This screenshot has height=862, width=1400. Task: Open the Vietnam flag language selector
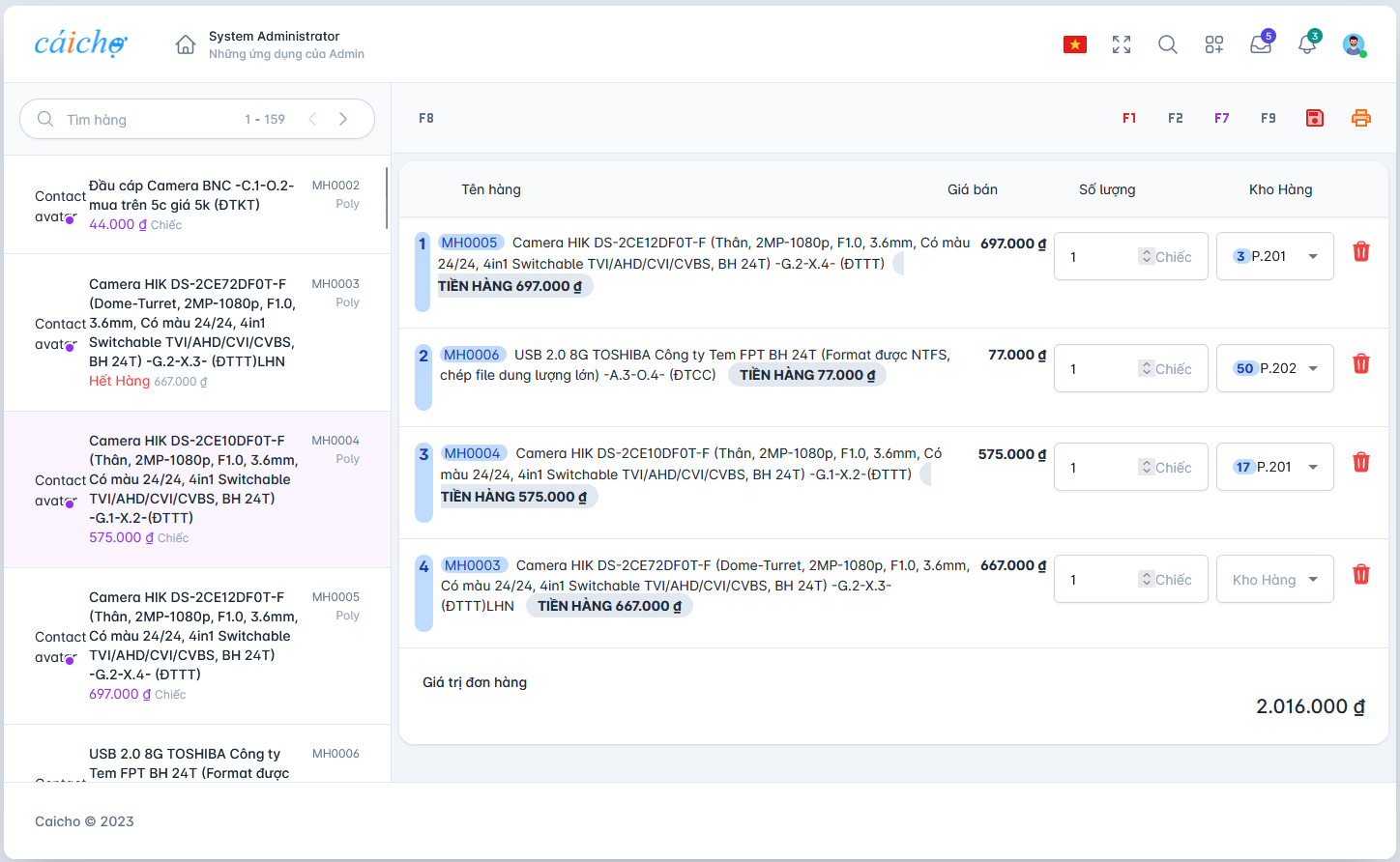pos(1074,44)
